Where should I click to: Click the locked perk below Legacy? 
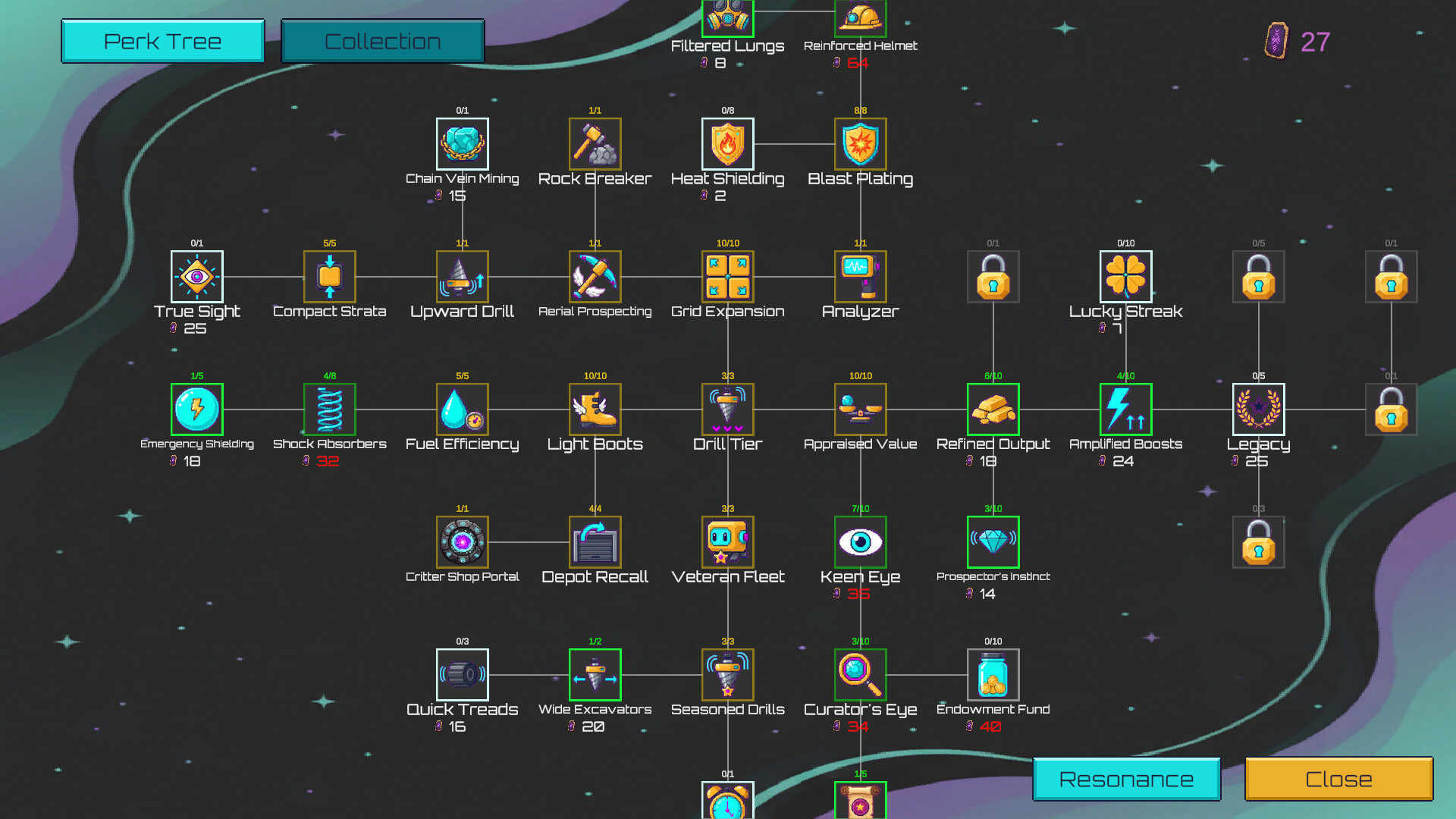(1259, 542)
